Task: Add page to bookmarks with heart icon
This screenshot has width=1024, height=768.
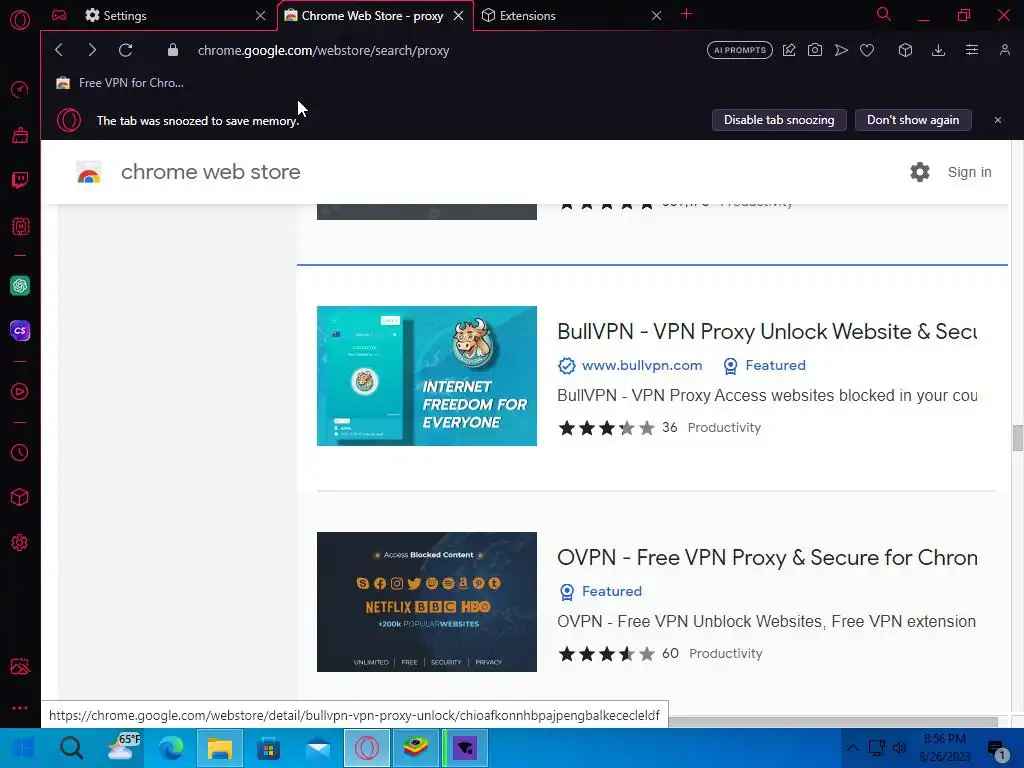Action: point(867,50)
